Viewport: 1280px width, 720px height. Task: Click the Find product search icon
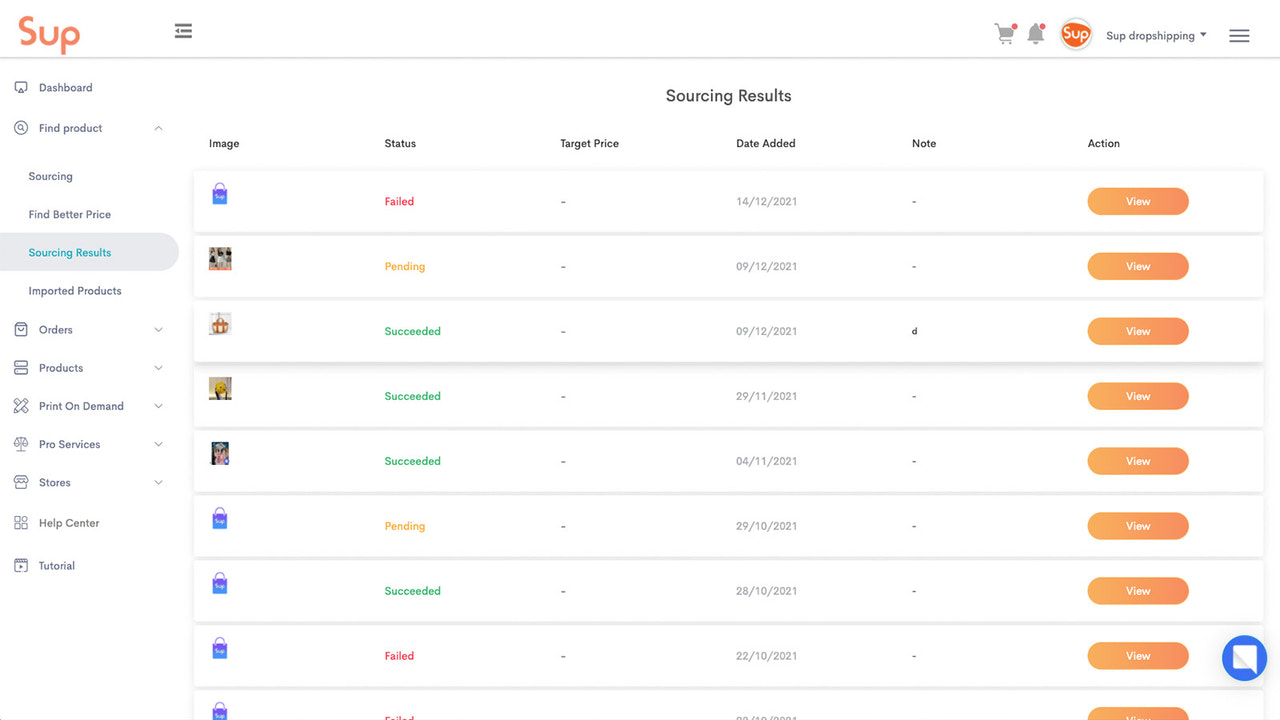[x=21, y=128]
